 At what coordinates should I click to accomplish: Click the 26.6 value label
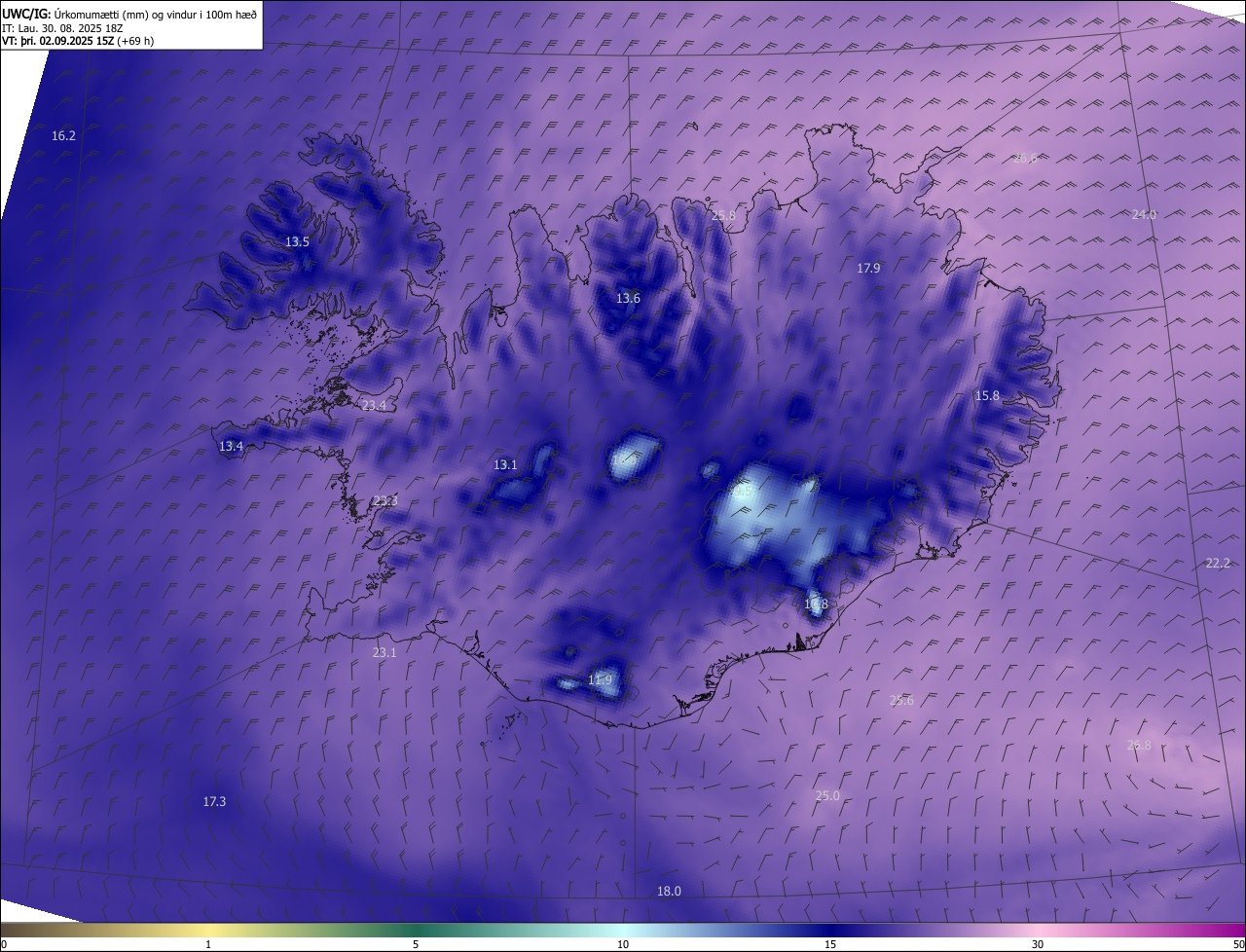pyautogui.click(x=1025, y=159)
